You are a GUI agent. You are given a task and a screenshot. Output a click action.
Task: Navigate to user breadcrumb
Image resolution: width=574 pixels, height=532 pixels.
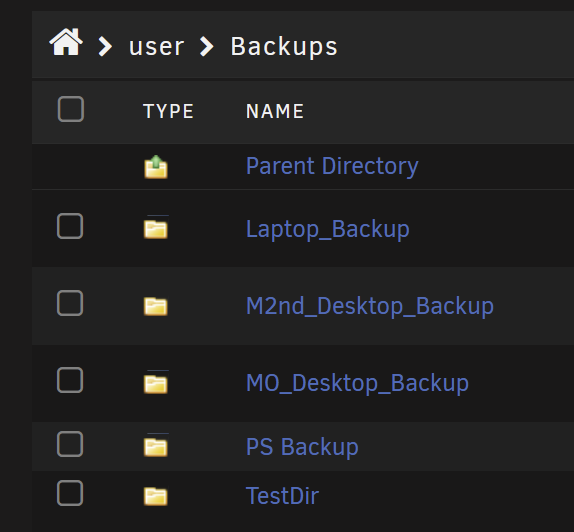click(156, 47)
